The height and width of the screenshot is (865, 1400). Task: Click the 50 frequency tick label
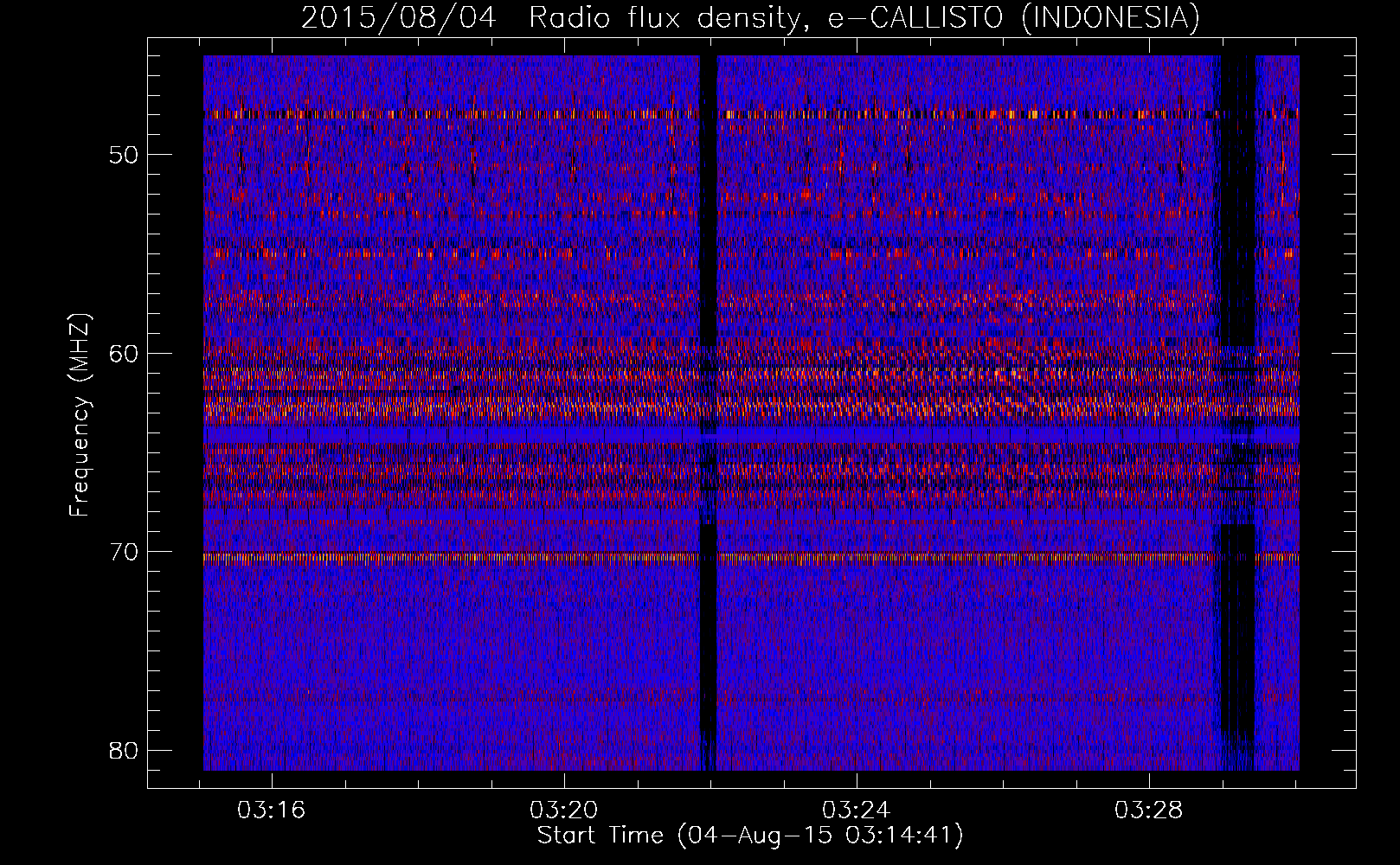124,155
